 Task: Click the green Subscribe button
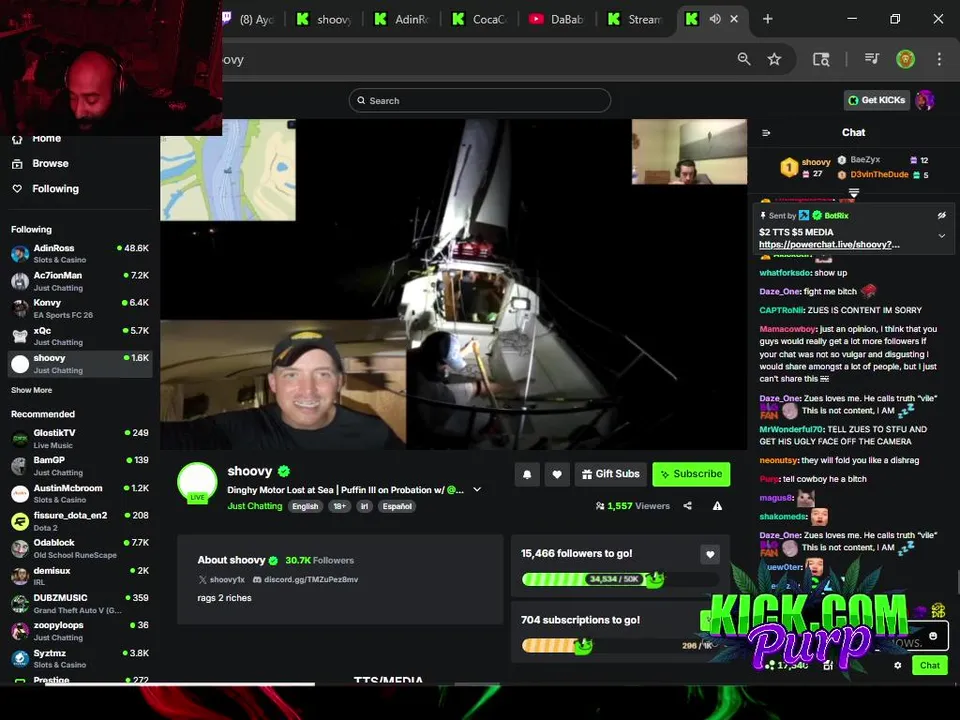click(x=691, y=474)
